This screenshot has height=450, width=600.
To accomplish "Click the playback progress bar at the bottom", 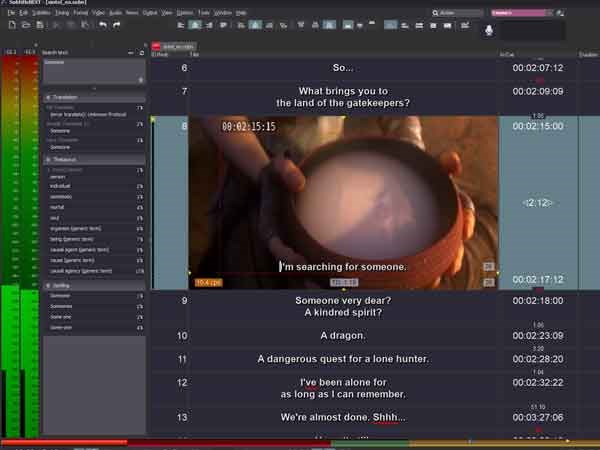I will coord(300,443).
